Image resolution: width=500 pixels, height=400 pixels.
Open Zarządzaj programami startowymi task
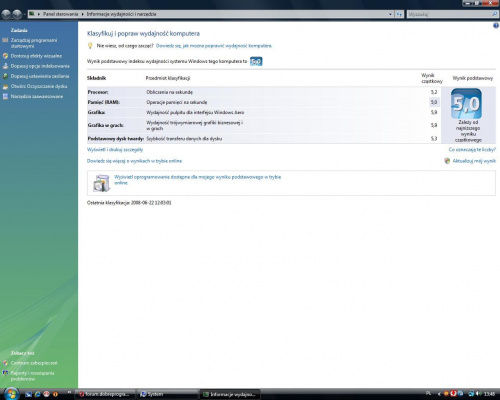click(x=34, y=43)
